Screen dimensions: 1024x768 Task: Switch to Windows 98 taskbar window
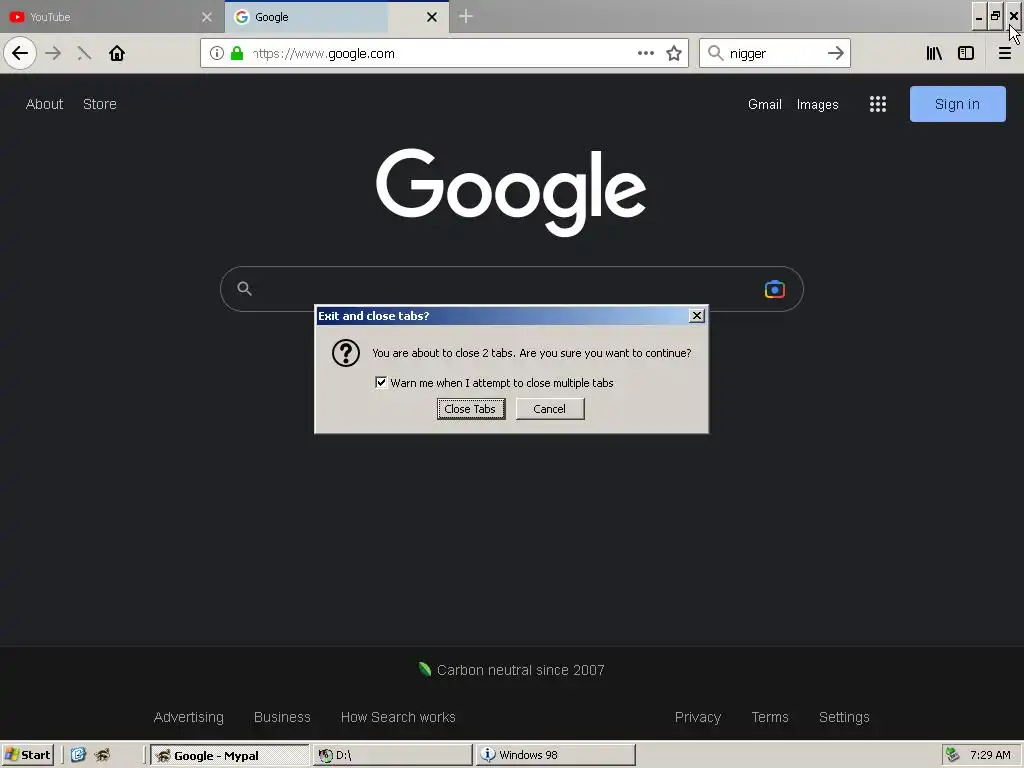point(555,755)
